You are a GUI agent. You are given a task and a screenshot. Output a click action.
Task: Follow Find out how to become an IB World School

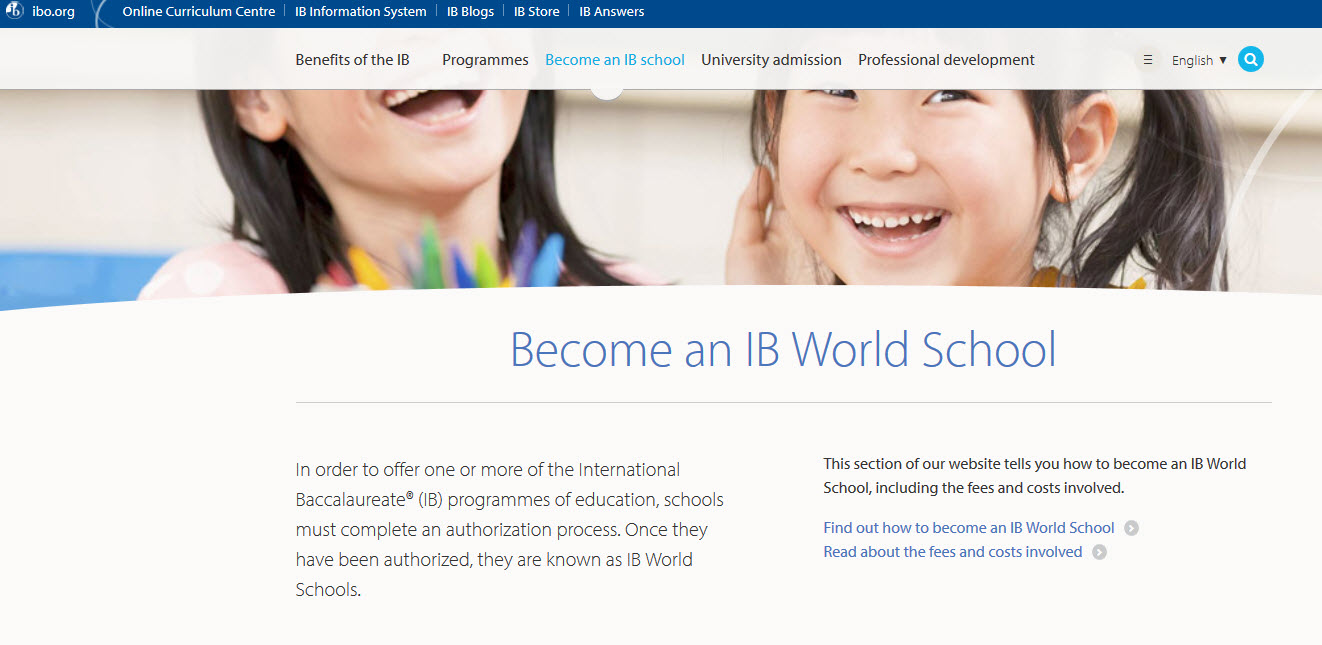969,528
